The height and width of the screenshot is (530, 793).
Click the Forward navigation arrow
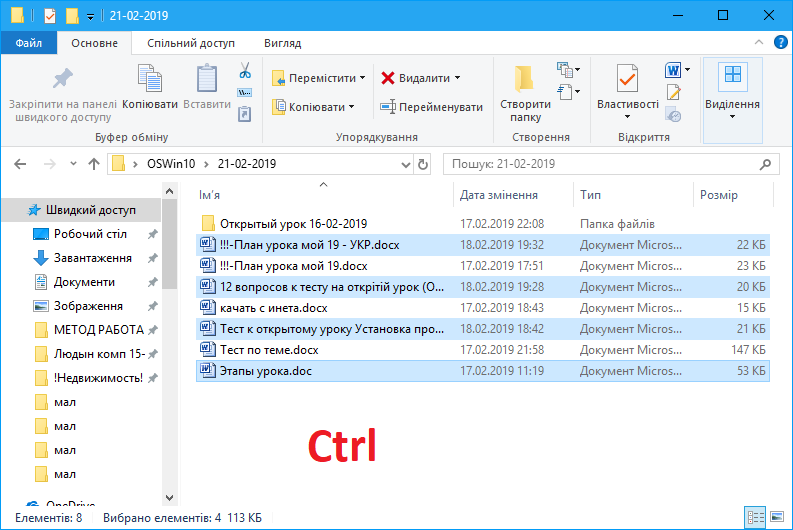tap(50, 164)
